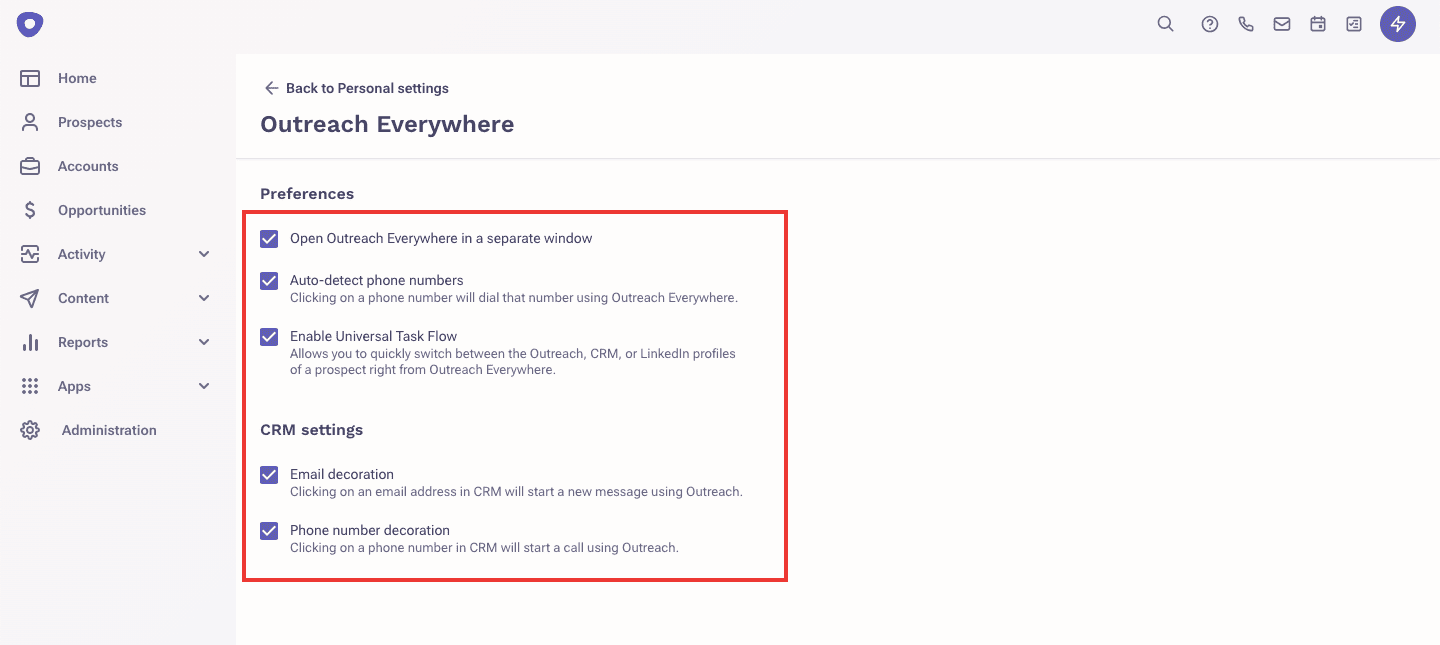Open the email envelope icon
This screenshot has width=1440, height=645.
tap(1282, 25)
